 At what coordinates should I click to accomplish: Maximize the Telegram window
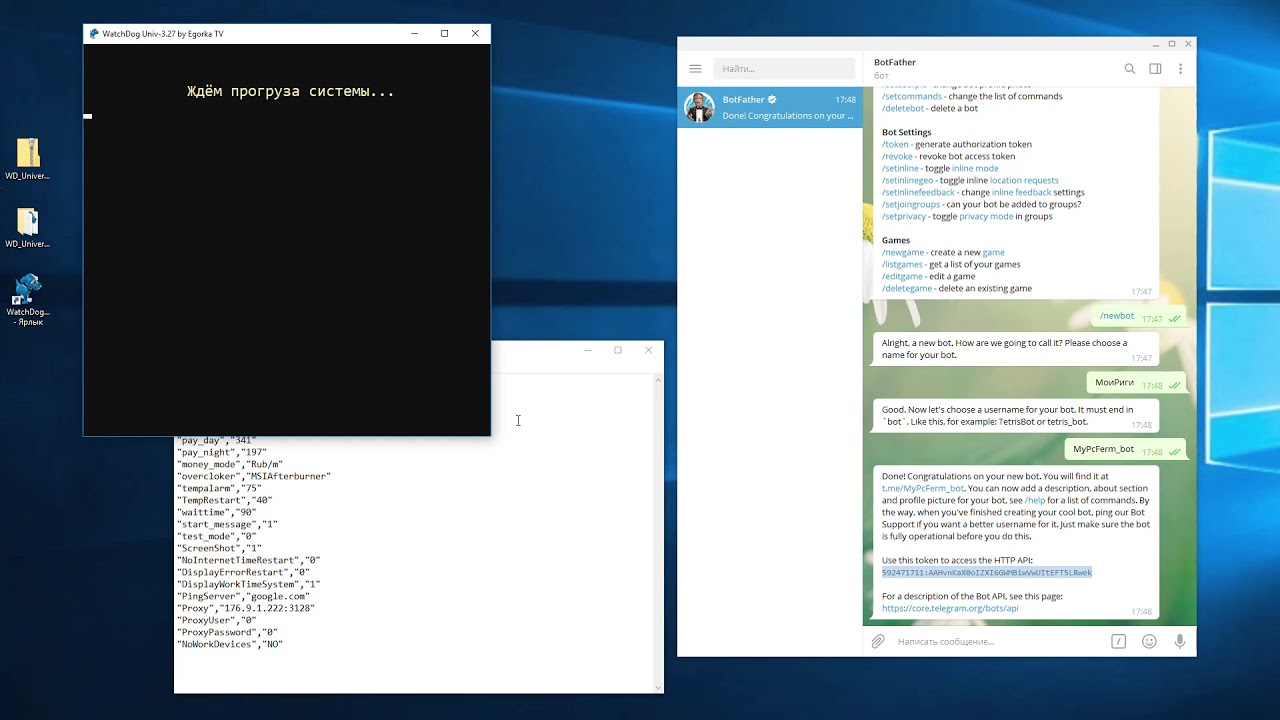(1172, 44)
